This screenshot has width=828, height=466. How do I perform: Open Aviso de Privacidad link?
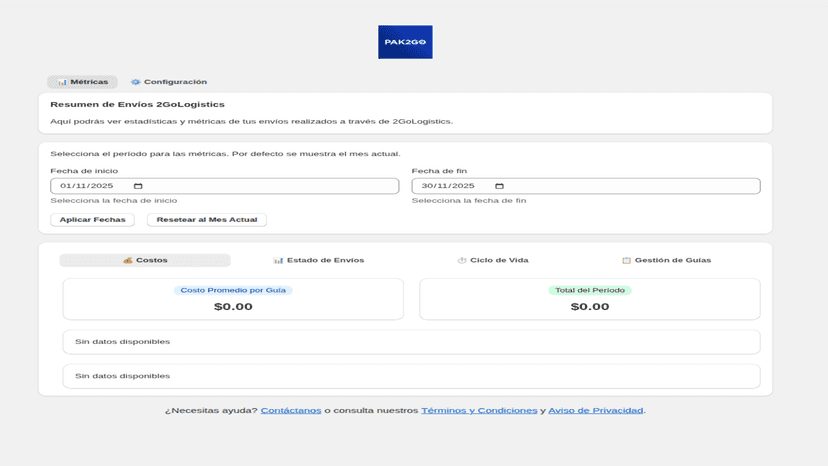point(596,411)
